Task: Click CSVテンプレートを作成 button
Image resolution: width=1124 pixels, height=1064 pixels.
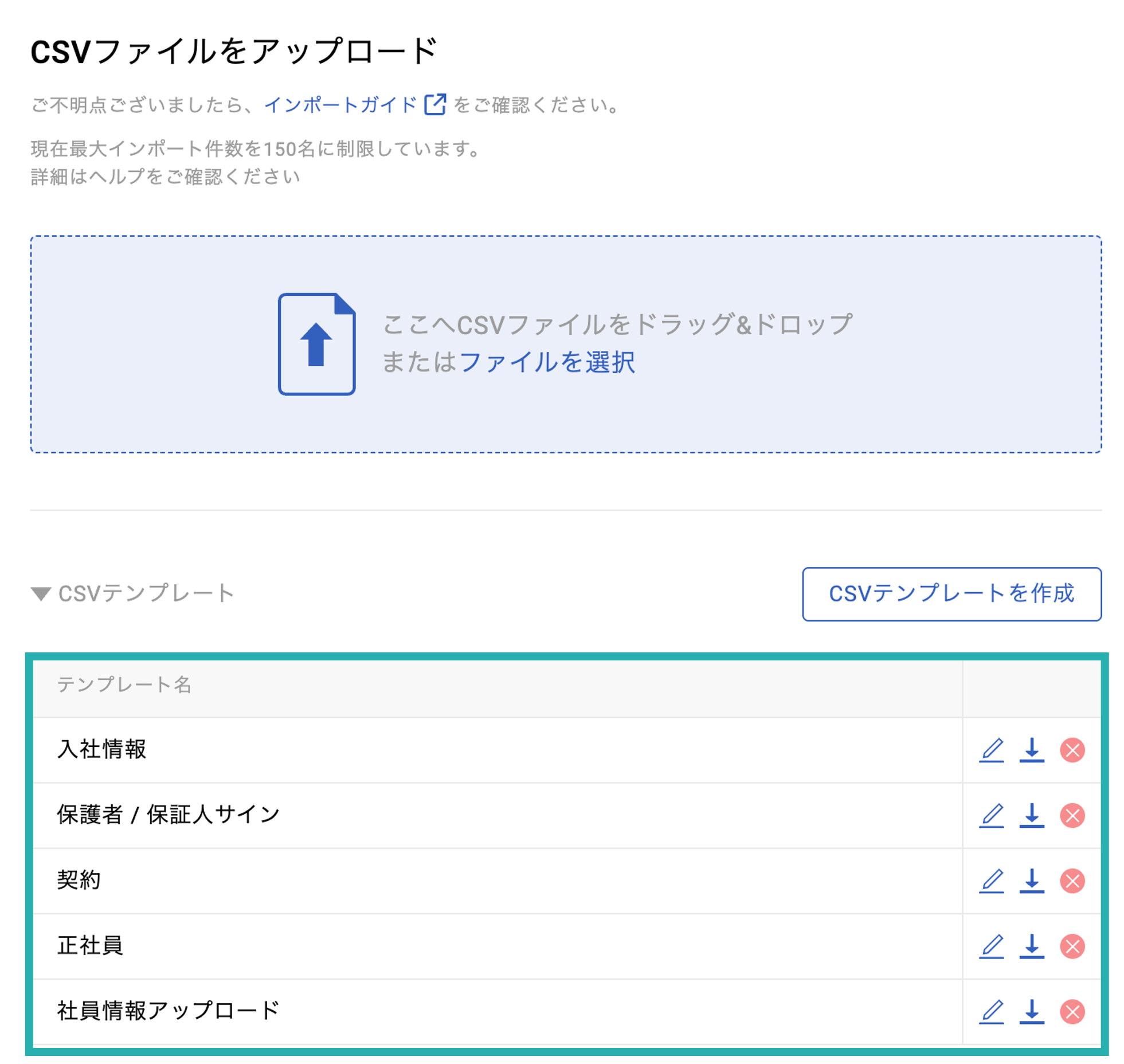Action: (x=953, y=594)
